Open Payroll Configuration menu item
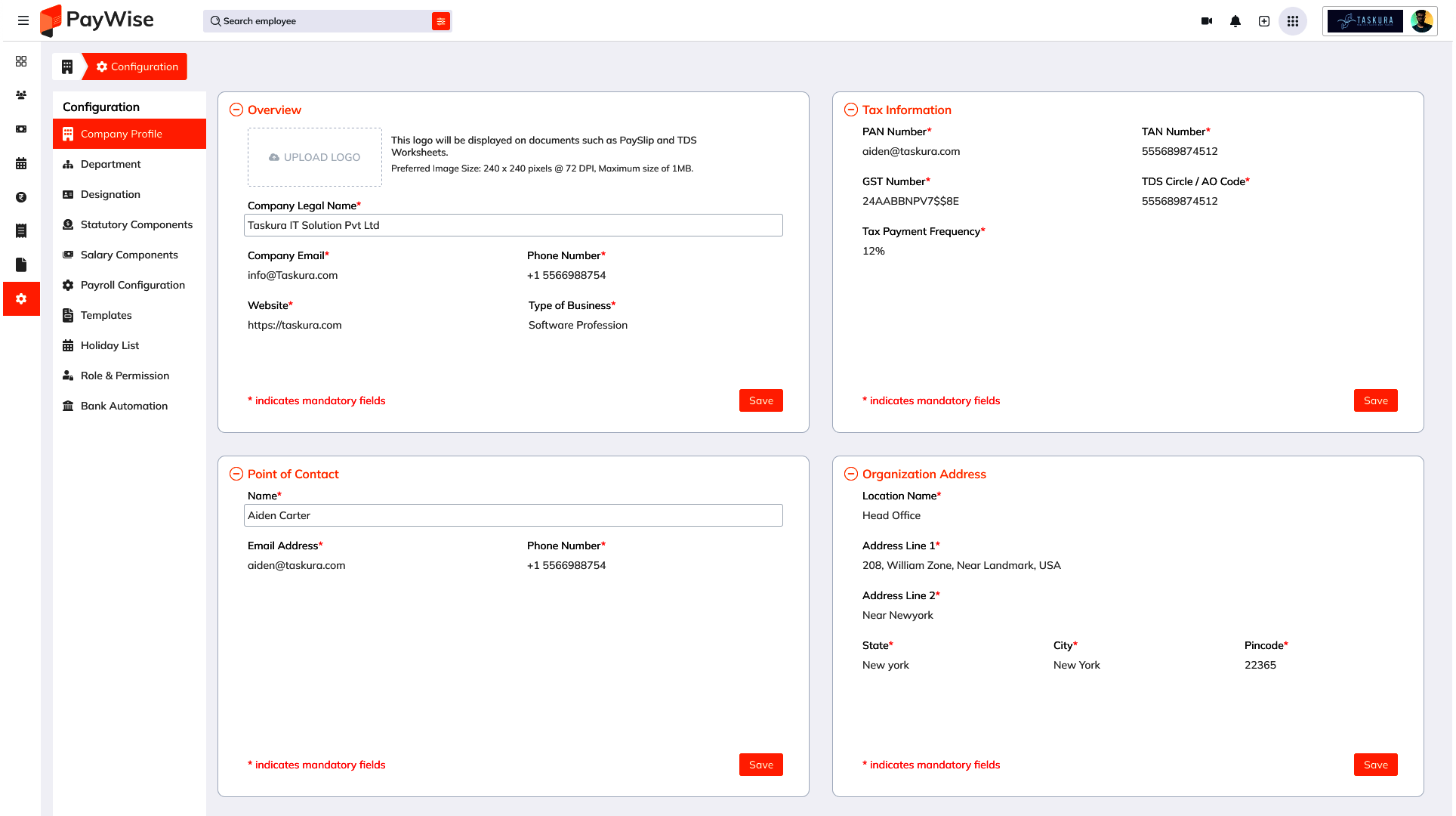This screenshot has width=1456, height=816. coord(132,285)
